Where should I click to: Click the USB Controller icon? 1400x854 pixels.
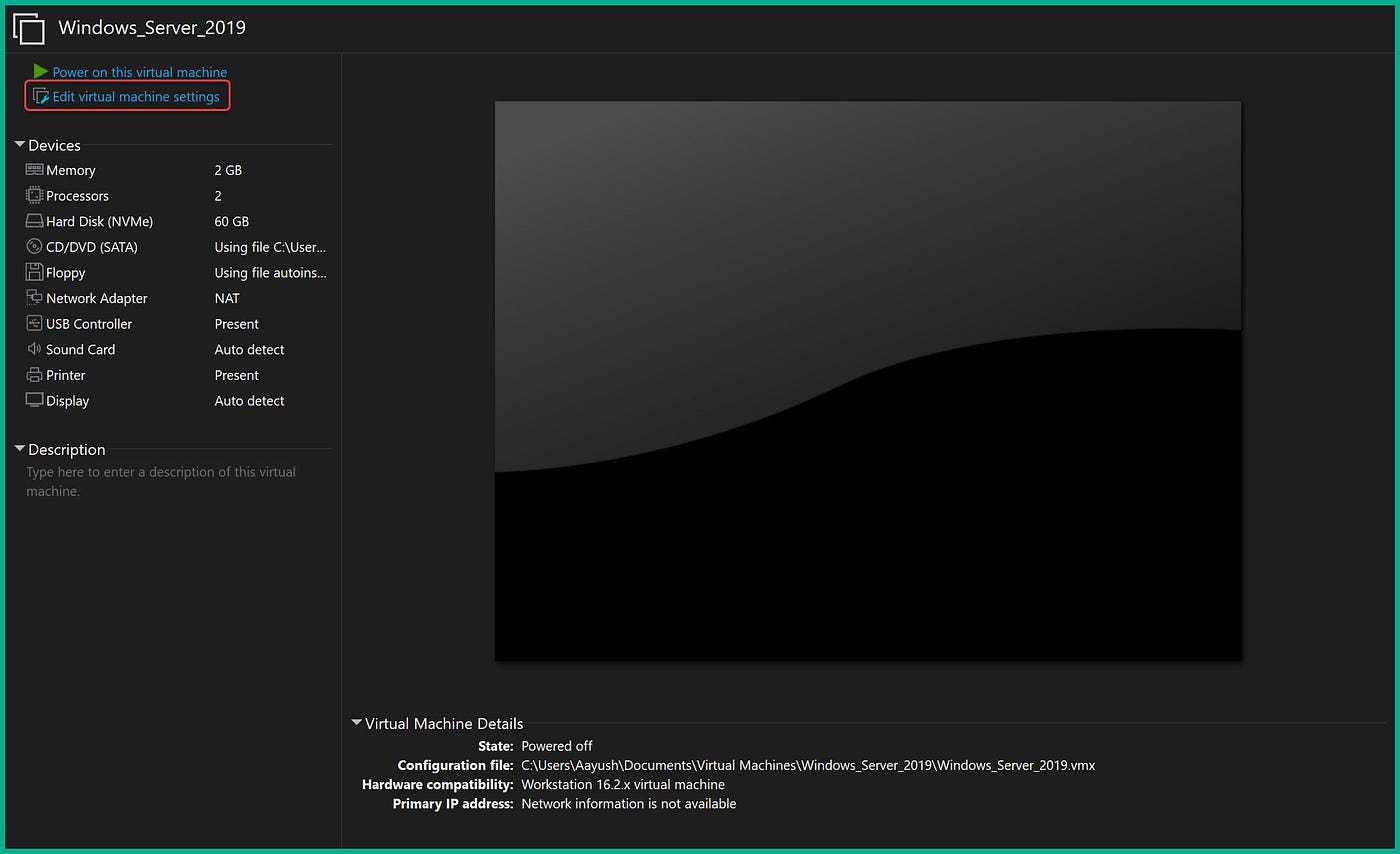pyautogui.click(x=34, y=323)
